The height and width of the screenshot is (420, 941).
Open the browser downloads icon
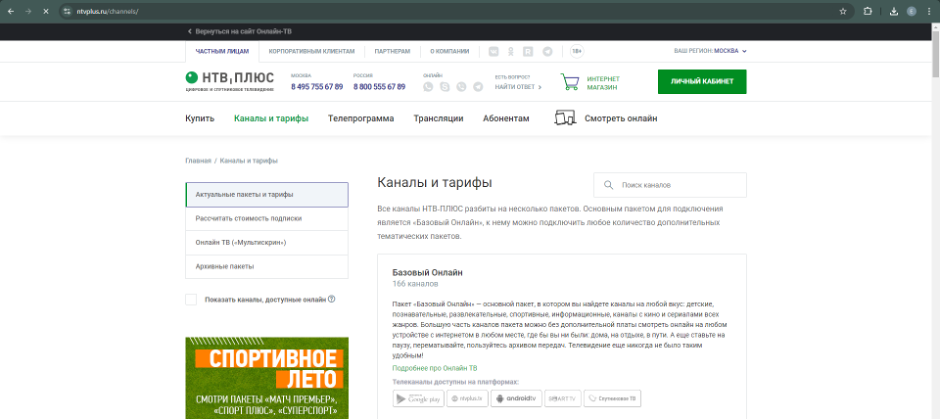[x=894, y=11]
